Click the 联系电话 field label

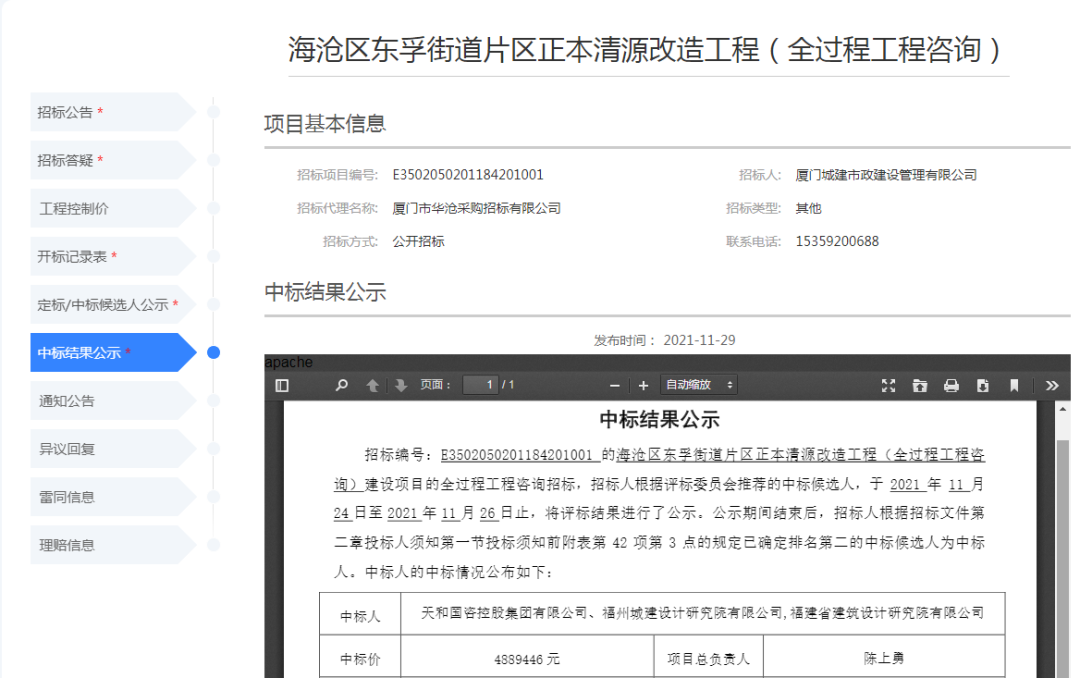[754, 241]
